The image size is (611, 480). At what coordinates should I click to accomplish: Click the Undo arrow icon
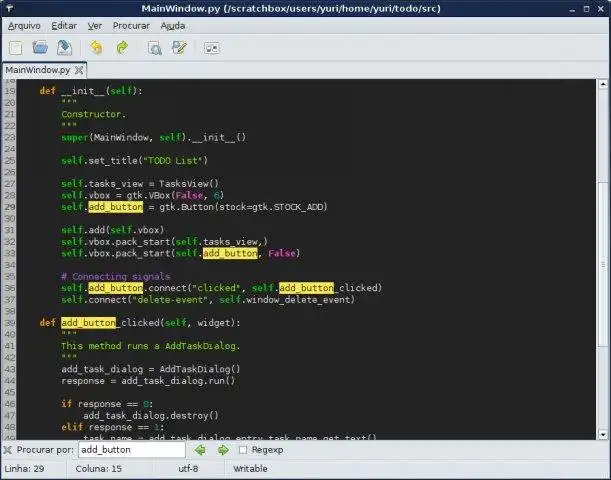point(96,47)
